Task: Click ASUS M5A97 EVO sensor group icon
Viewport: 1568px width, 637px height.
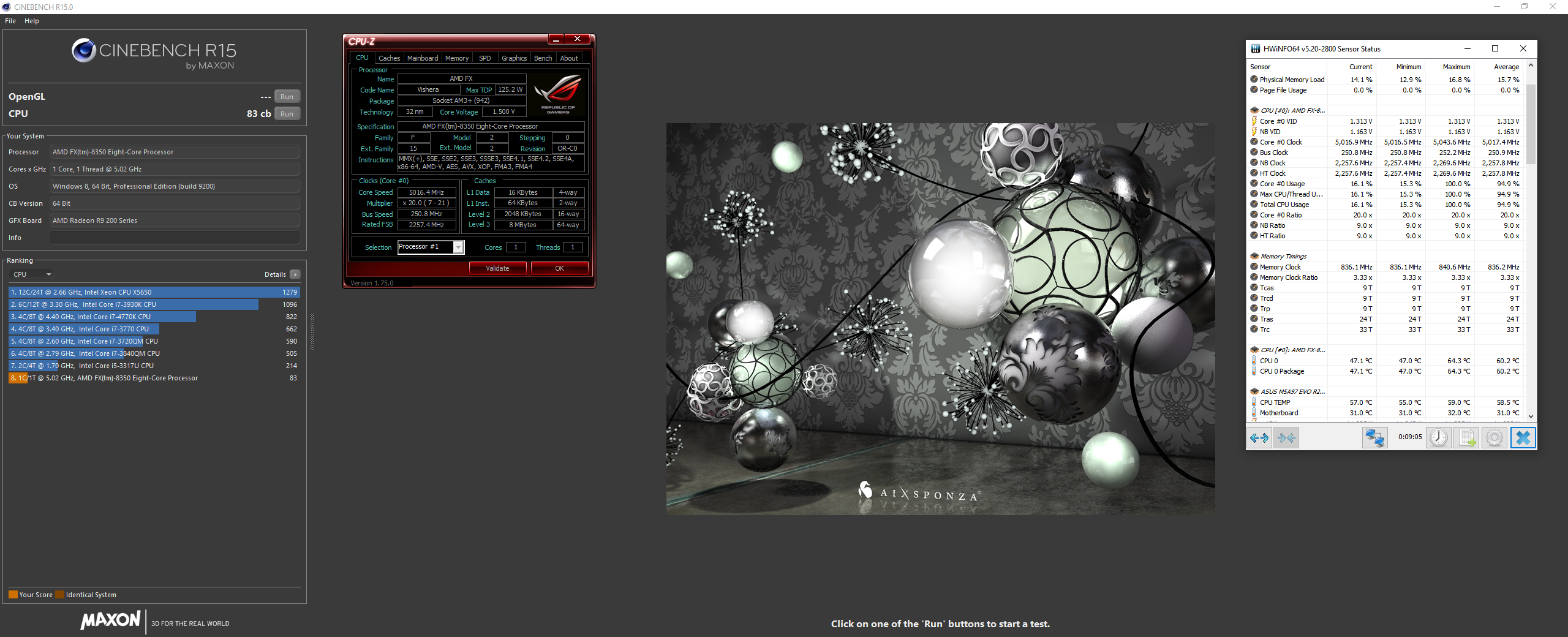Action: pyautogui.click(x=1254, y=392)
